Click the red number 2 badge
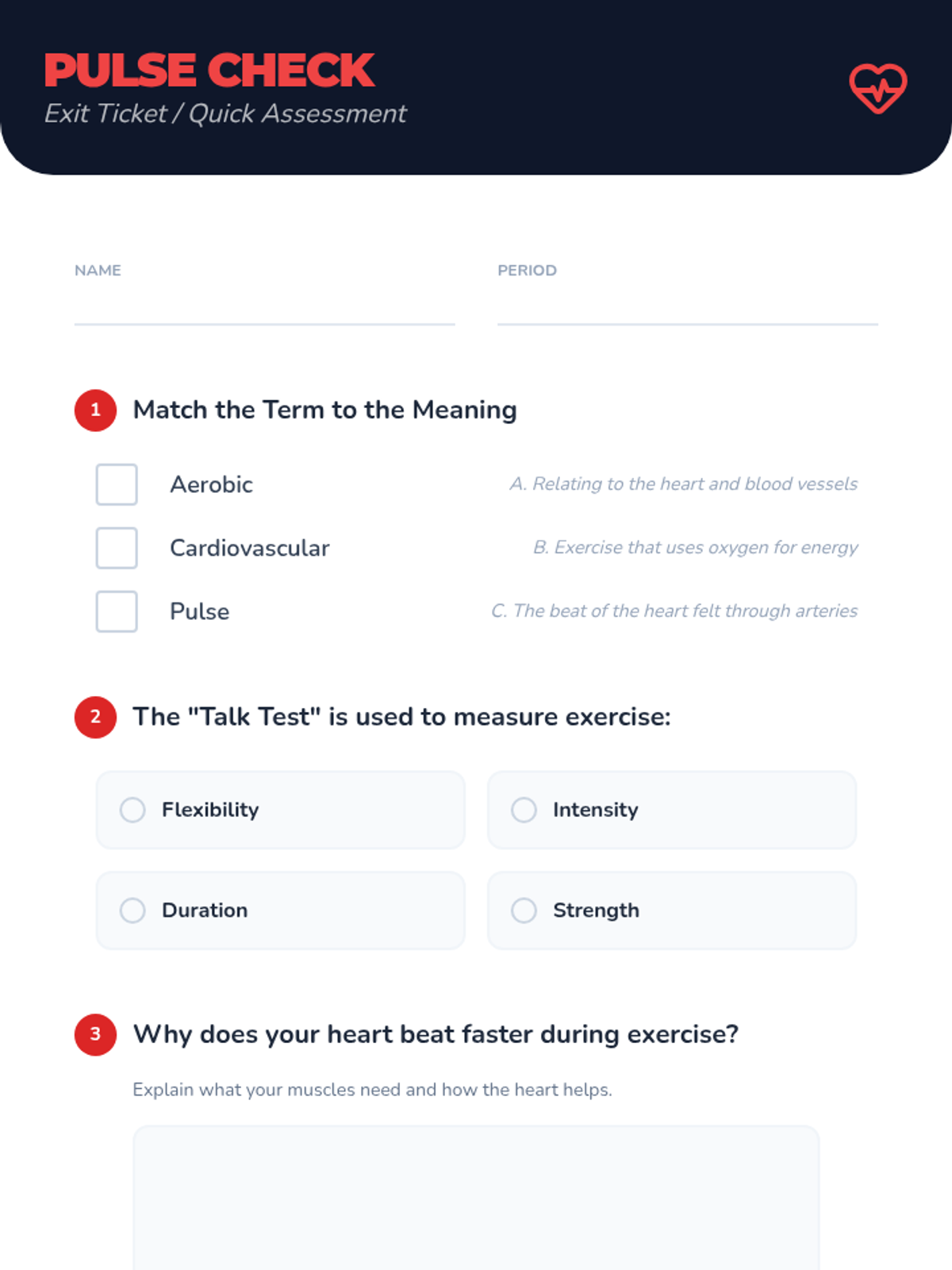The width and height of the screenshot is (952, 1270). point(95,718)
